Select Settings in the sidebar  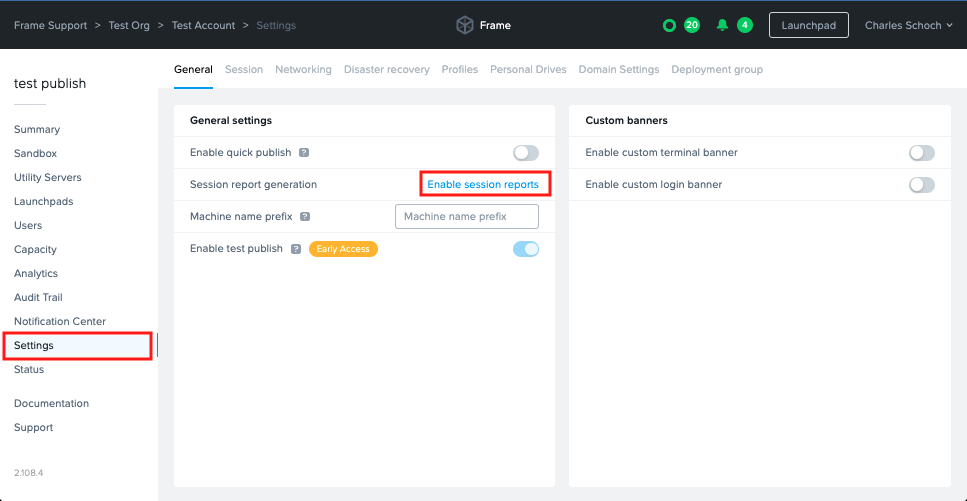pyautogui.click(x=78, y=346)
